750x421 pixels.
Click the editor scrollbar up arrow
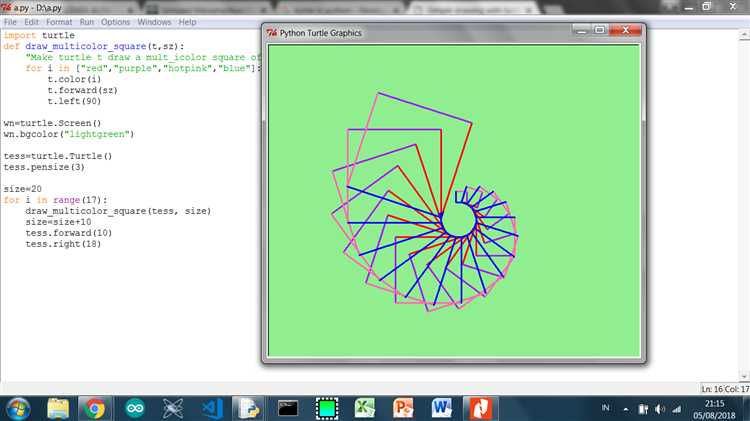744,35
